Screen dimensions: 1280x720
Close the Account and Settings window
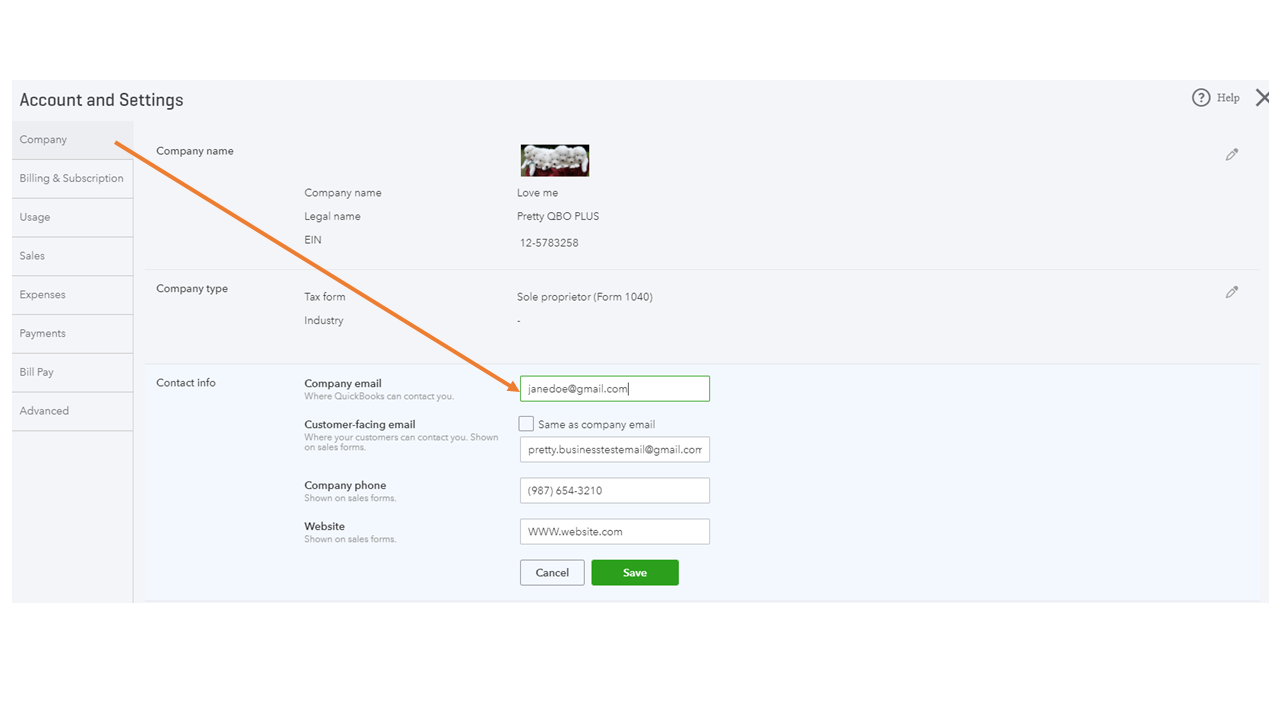point(1263,98)
